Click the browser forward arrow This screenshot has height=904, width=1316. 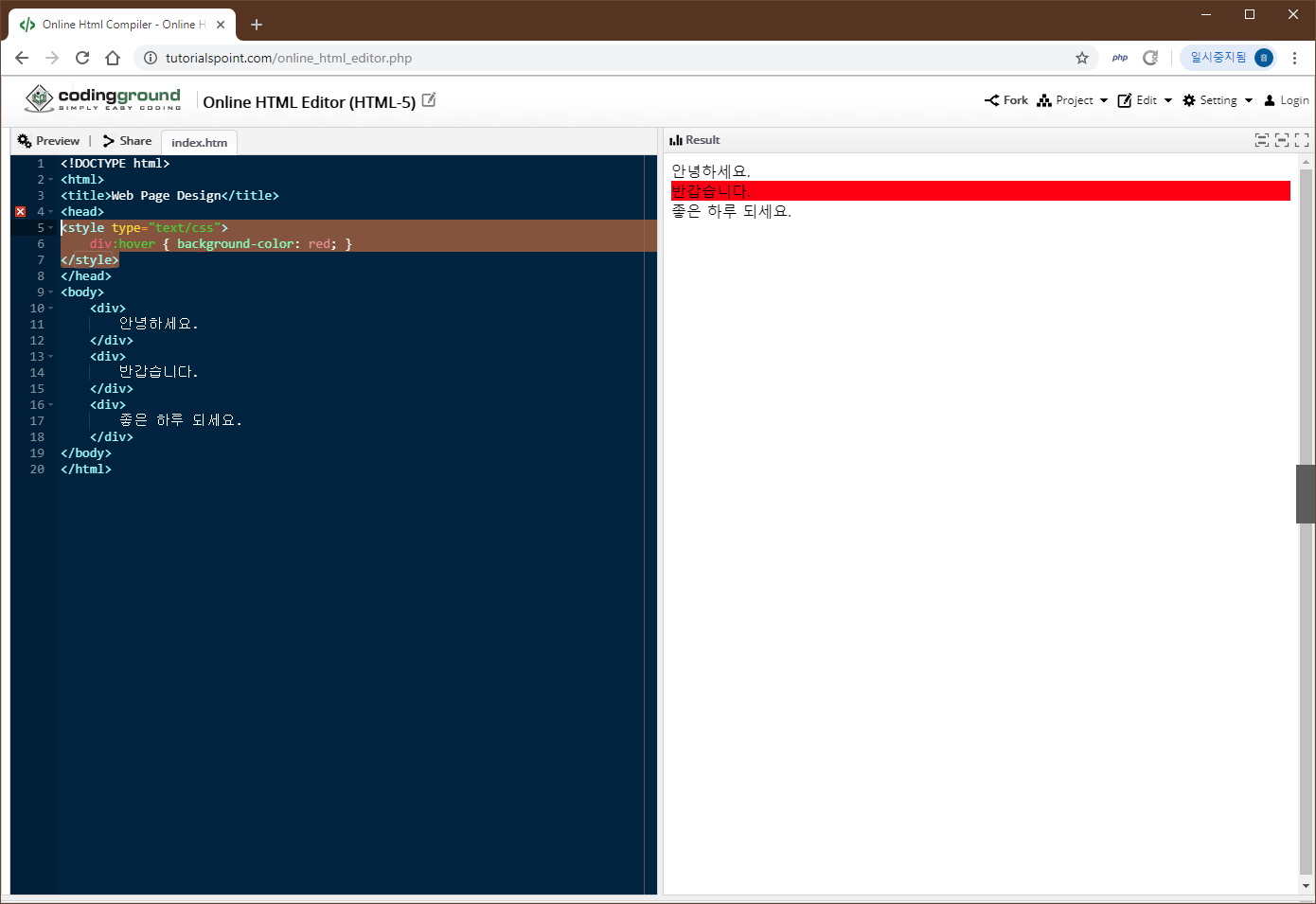[x=52, y=58]
